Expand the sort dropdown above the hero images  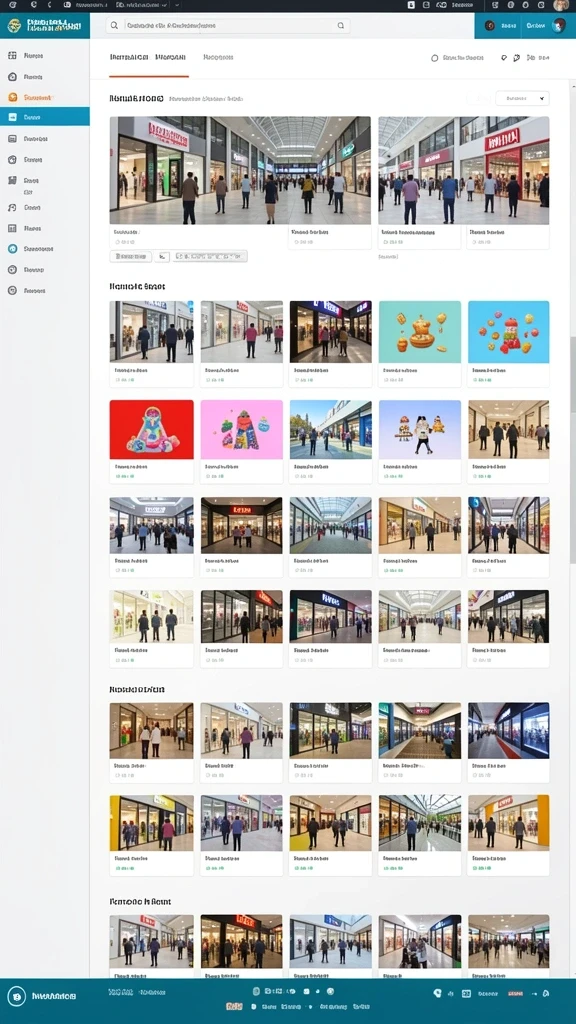point(522,99)
